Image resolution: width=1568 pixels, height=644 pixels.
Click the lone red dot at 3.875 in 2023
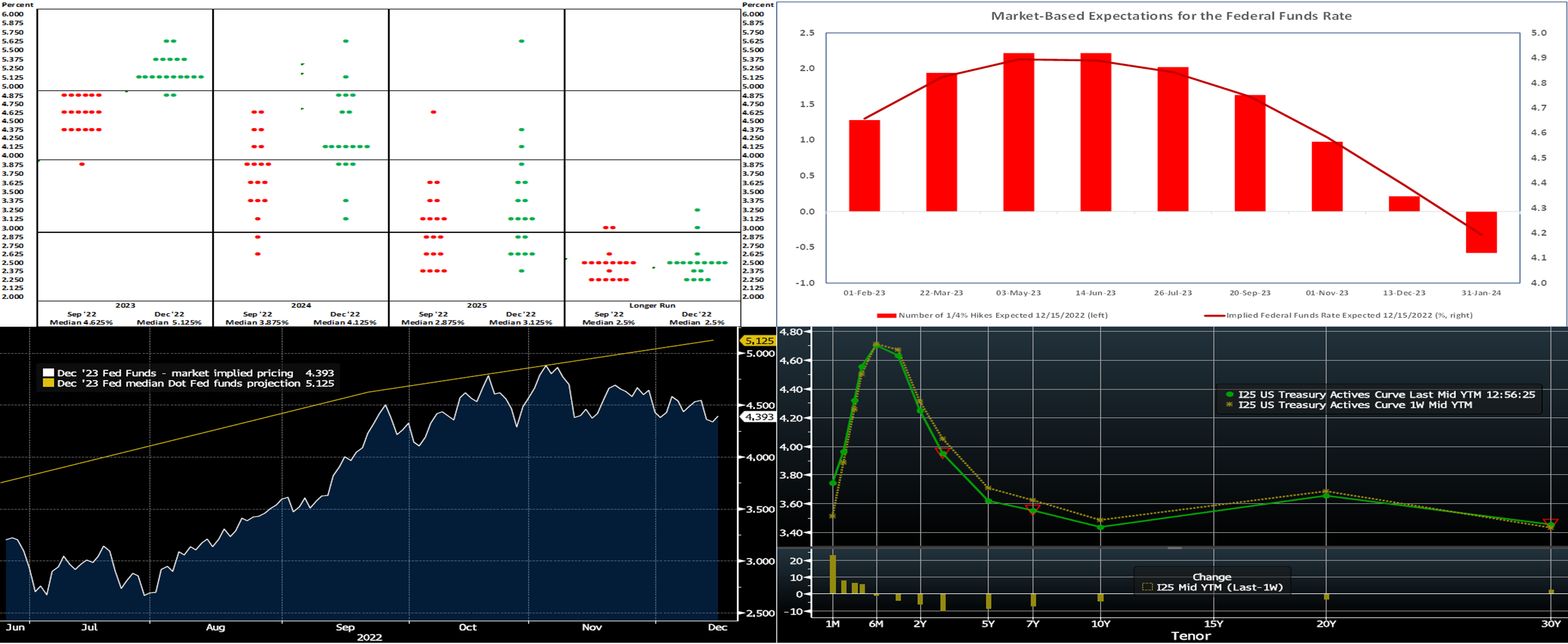pyautogui.click(x=82, y=164)
